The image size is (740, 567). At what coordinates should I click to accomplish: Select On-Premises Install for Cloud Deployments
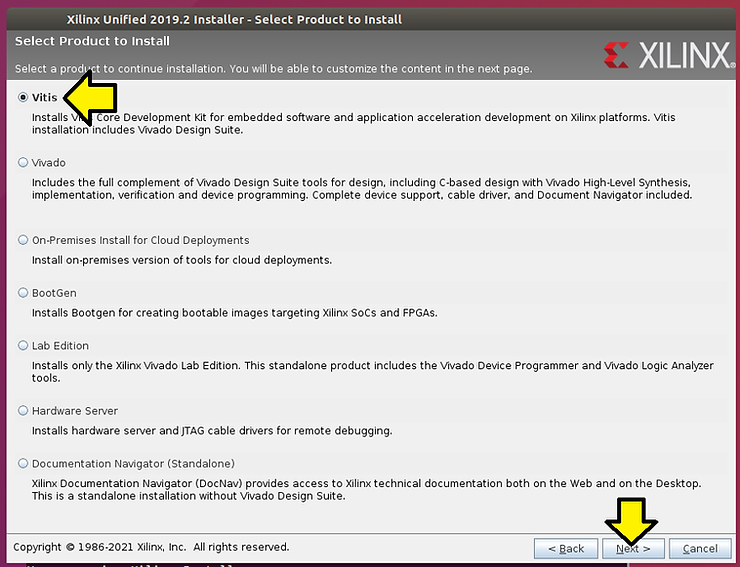pos(23,240)
